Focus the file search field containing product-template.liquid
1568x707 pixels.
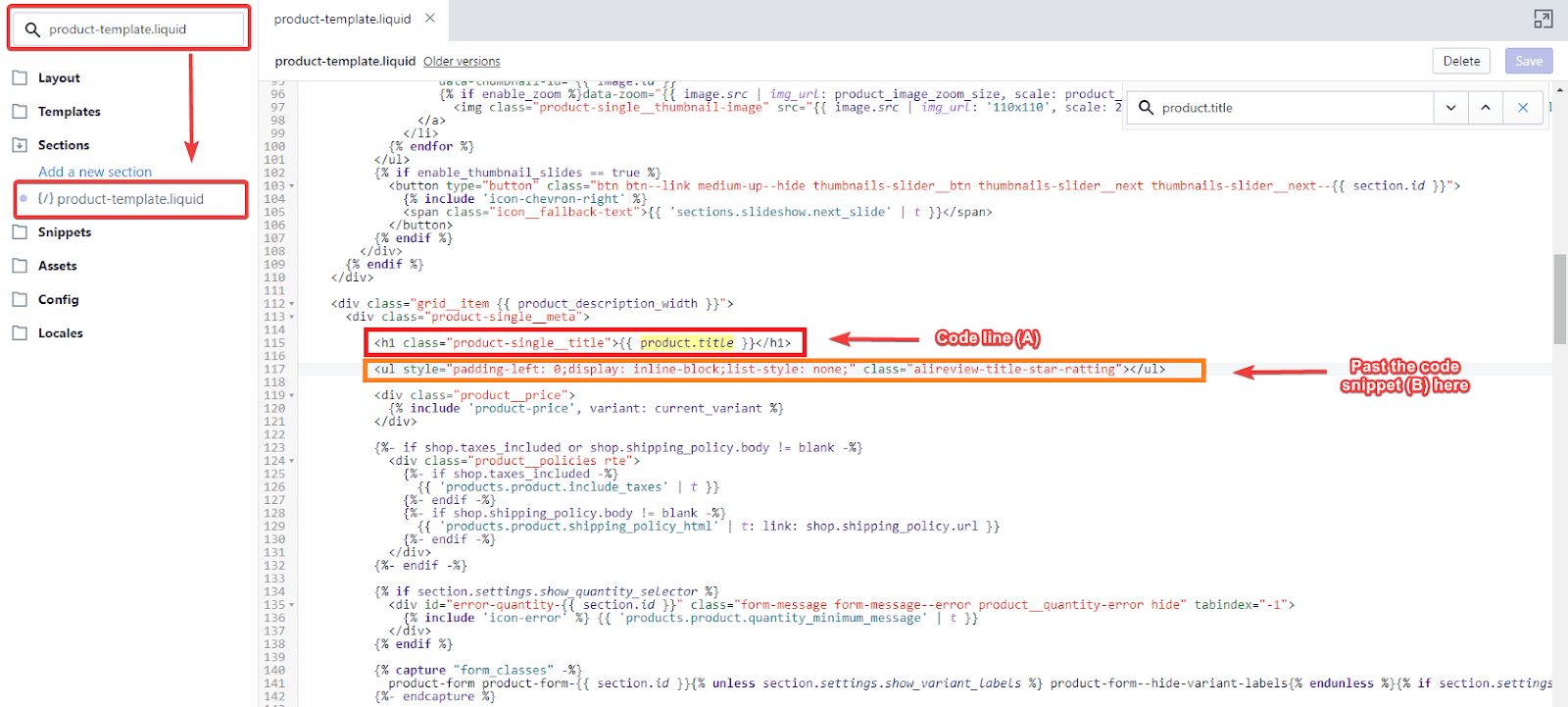[129, 29]
